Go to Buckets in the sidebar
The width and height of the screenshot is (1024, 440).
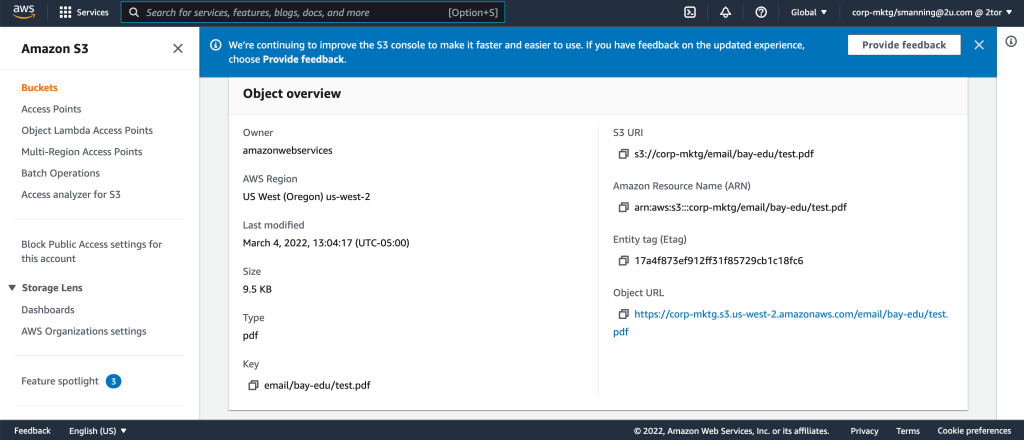[39, 88]
